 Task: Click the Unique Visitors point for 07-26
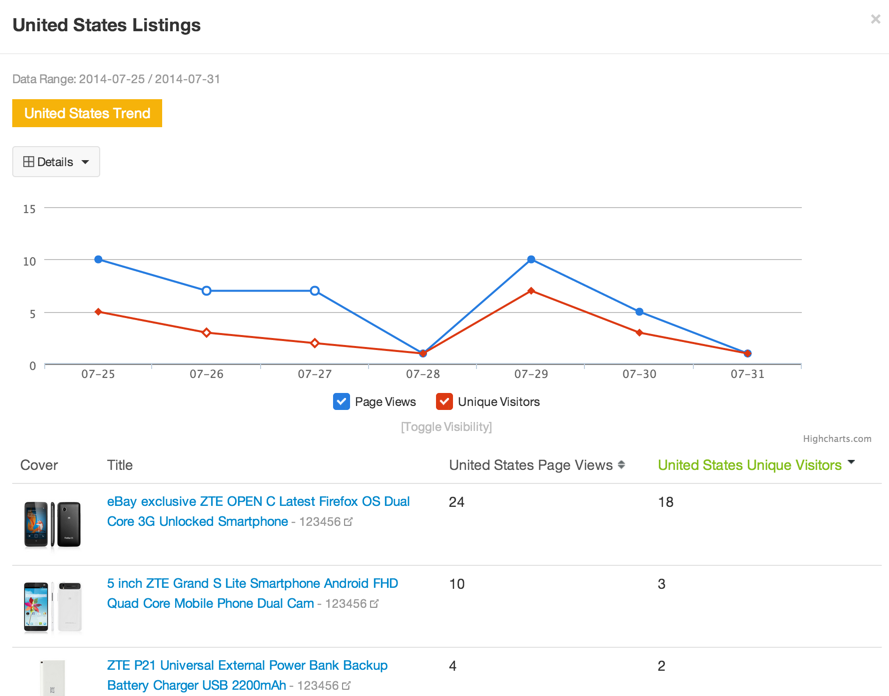pyautogui.click(x=206, y=333)
